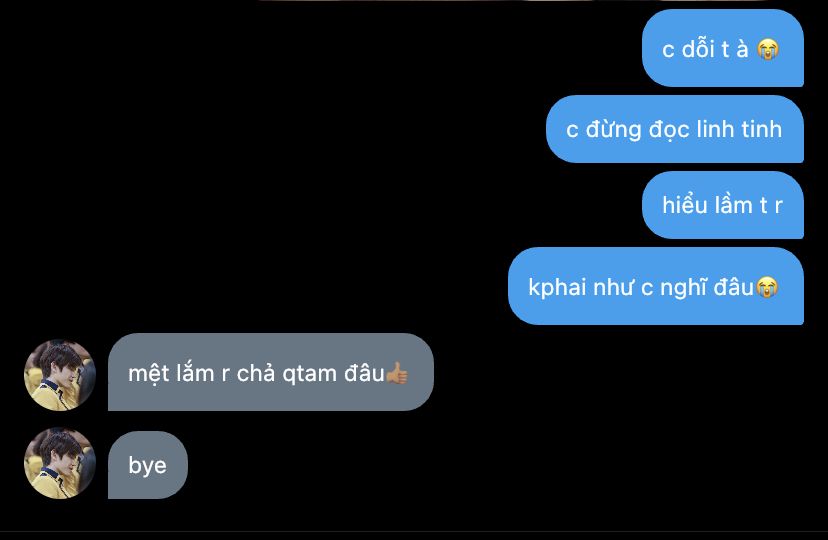828x540 pixels.
Task: Click the crying emoji after "c dỗi t à"
Action: 768,50
